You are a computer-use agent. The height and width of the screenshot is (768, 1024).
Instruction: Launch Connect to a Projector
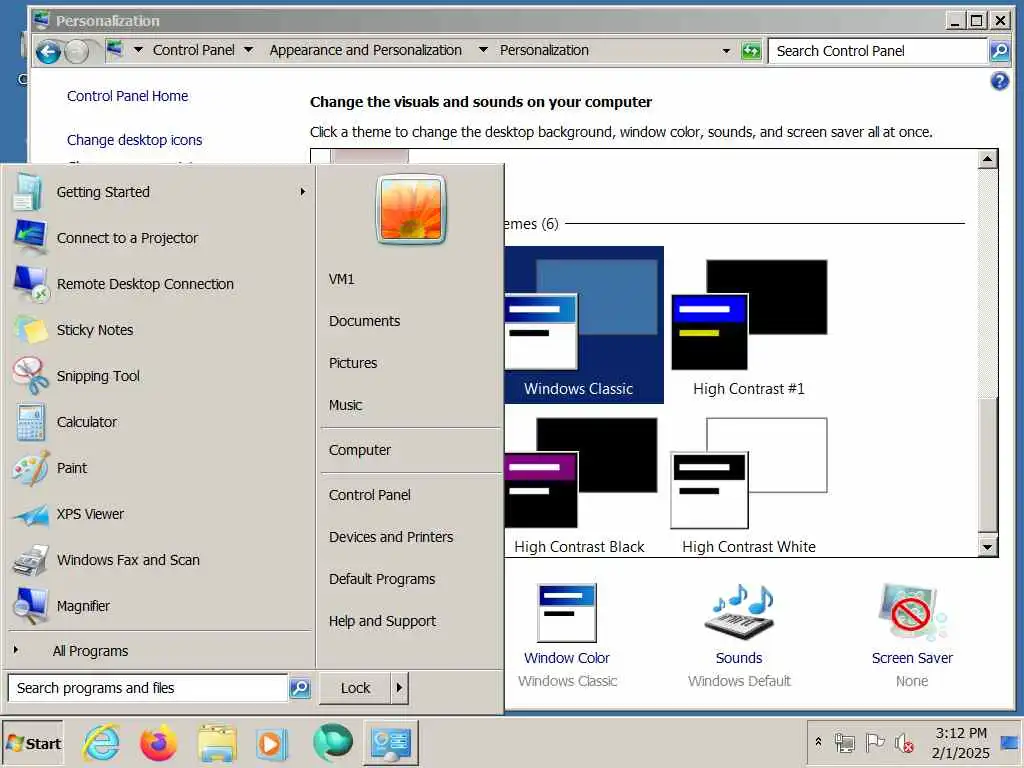pos(159,238)
